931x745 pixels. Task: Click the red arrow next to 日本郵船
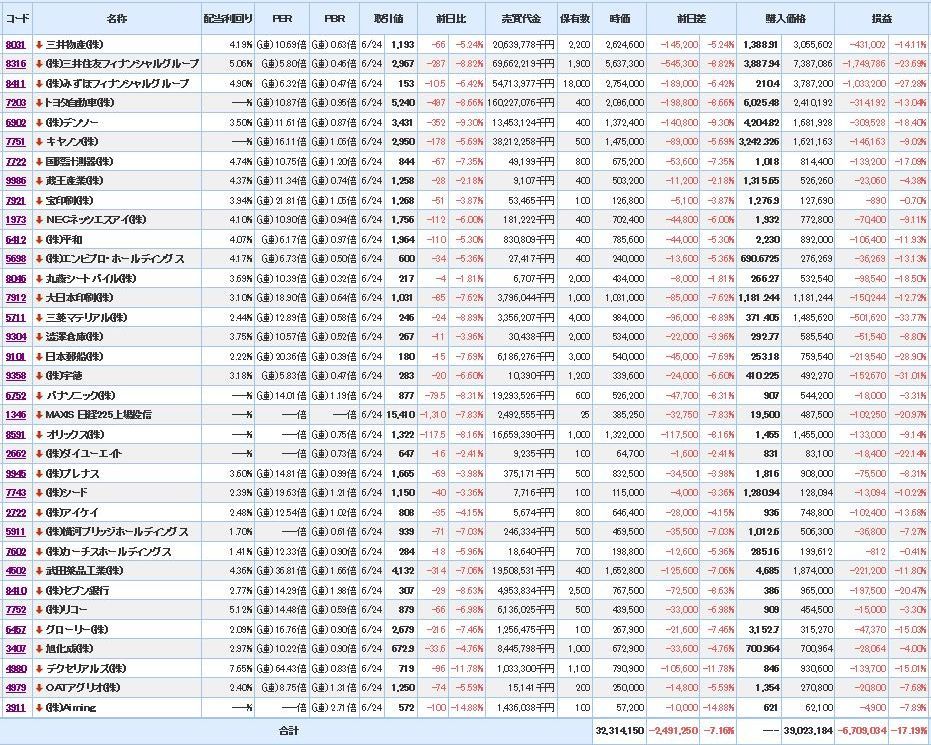38,356
